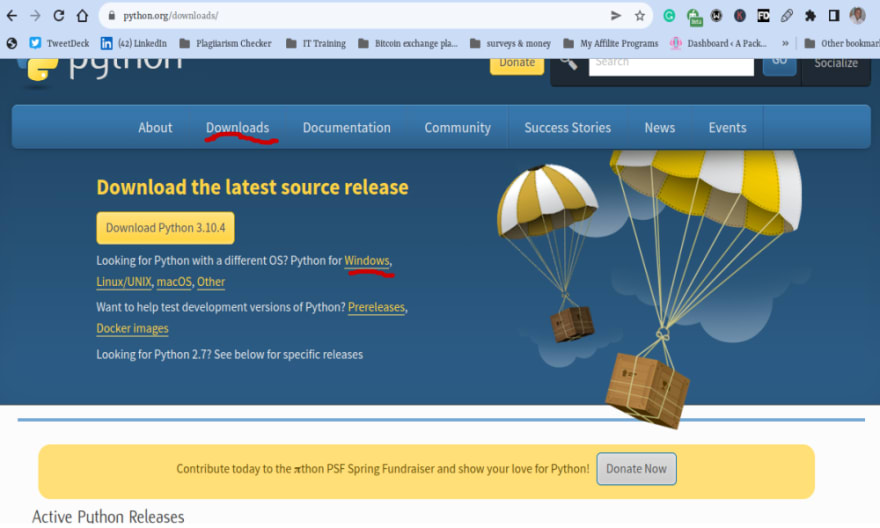Click the GO search button

click(x=780, y=66)
